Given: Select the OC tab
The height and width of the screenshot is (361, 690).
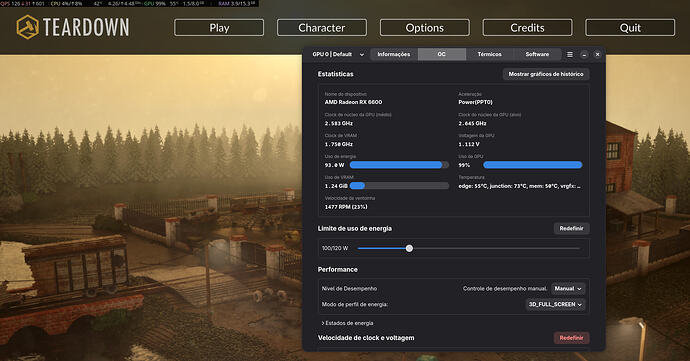Looking at the screenshot, I should tap(441, 54).
